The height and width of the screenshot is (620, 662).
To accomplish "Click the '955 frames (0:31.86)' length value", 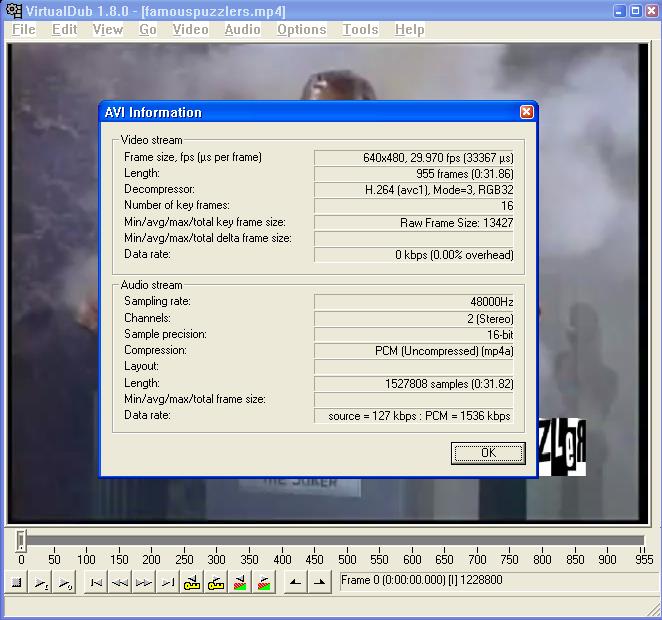I will pyautogui.click(x=414, y=174).
